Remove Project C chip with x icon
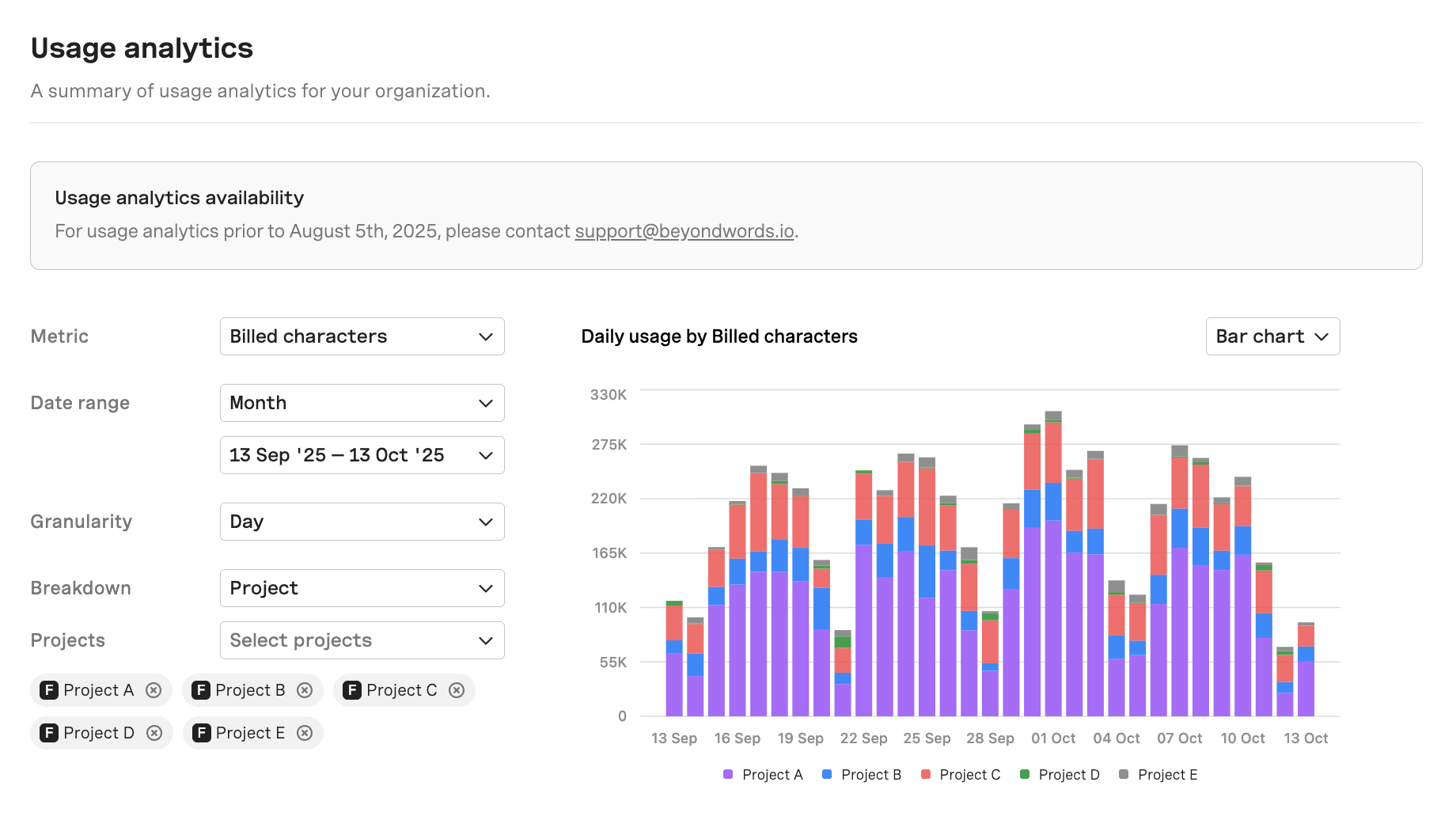 [457, 690]
